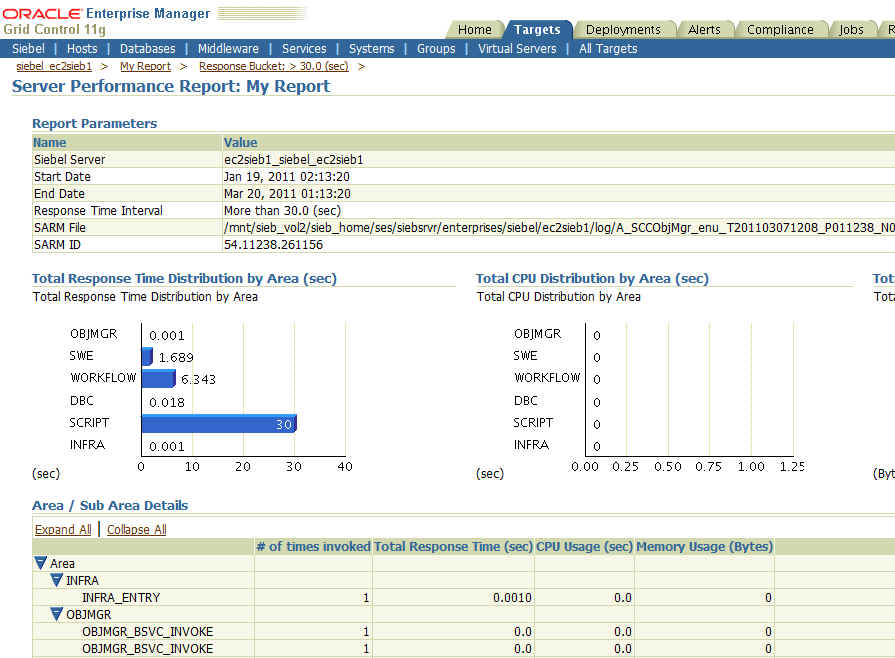Click the INFRA_ENTRY row label
This screenshot has width=895, height=658.
click(121, 598)
